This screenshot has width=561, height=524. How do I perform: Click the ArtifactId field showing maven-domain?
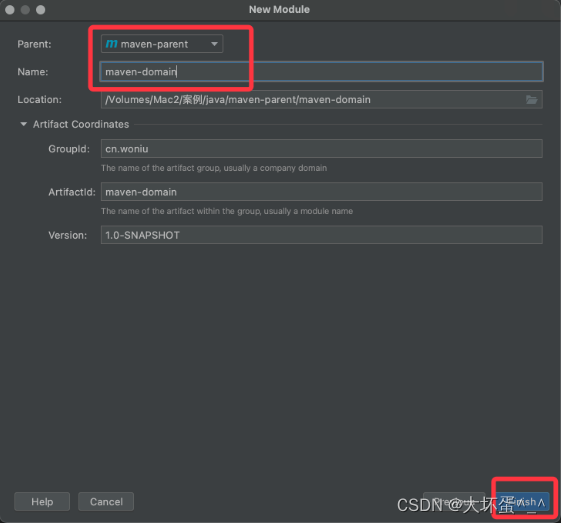pos(321,192)
